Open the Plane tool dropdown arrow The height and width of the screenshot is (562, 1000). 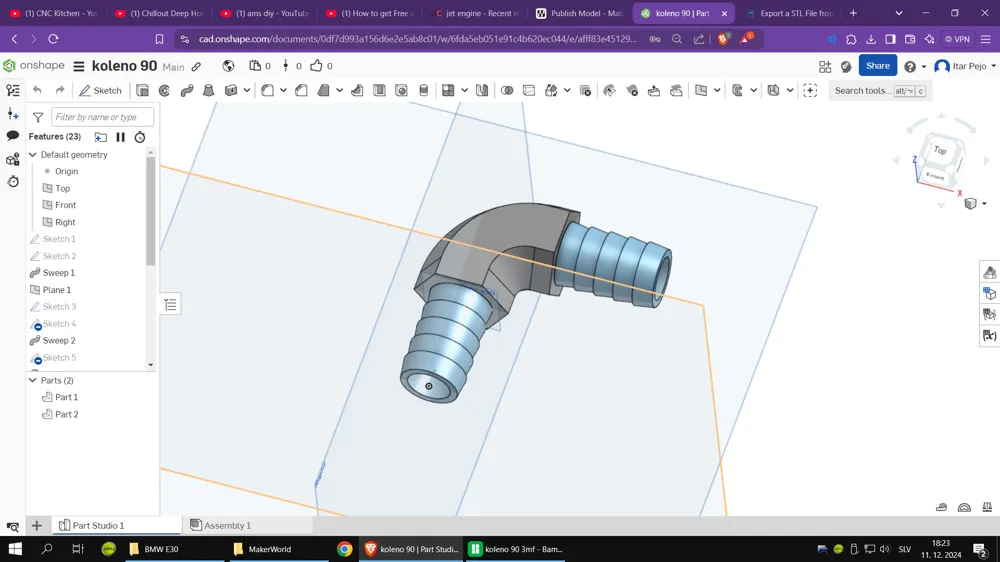point(717,91)
